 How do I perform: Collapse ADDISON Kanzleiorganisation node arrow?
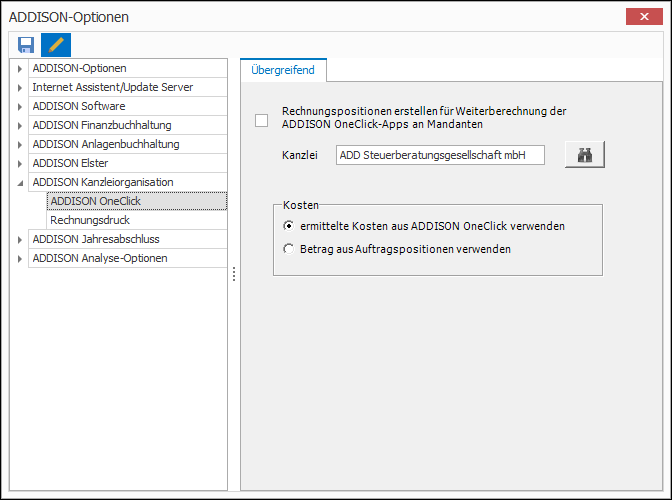pos(20,183)
